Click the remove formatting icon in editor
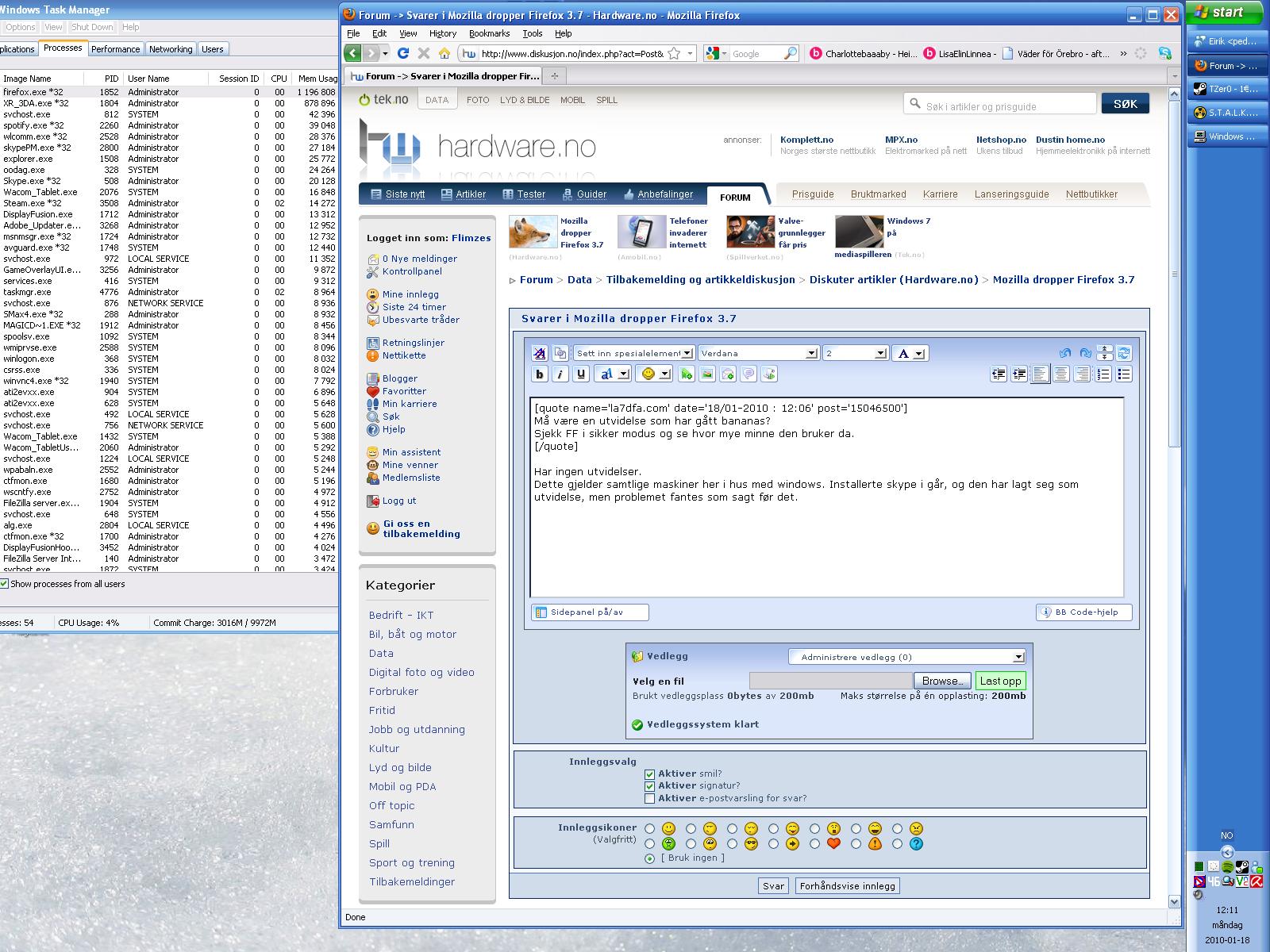Image resolution: width=1270 pixels, height=952 pixels. [x=540, y=353]
